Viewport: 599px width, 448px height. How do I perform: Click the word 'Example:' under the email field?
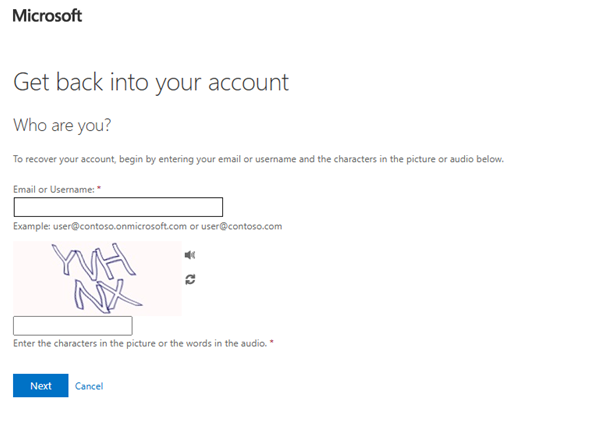point(32,226)
